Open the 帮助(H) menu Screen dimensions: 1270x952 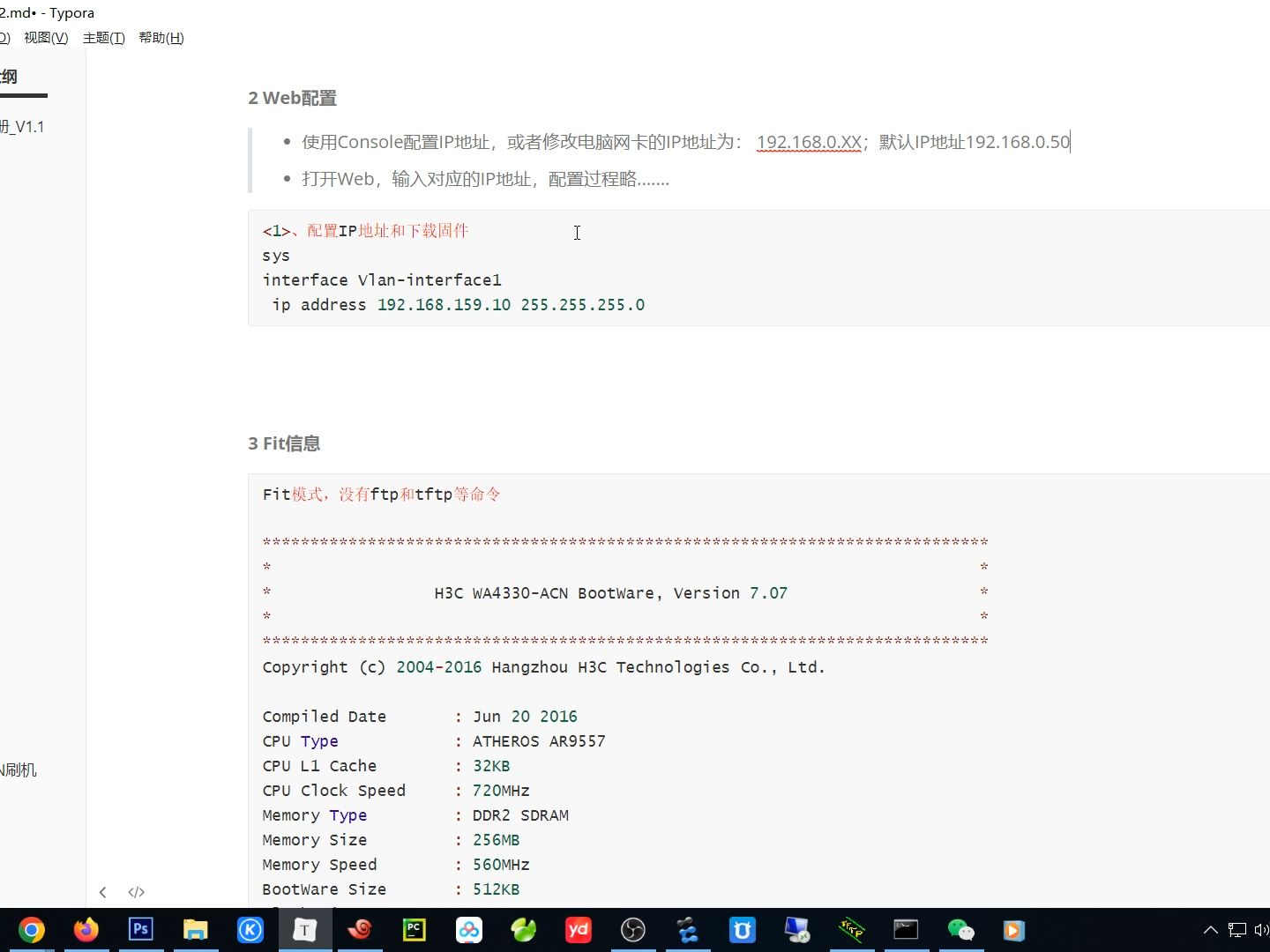pos(161,38)
